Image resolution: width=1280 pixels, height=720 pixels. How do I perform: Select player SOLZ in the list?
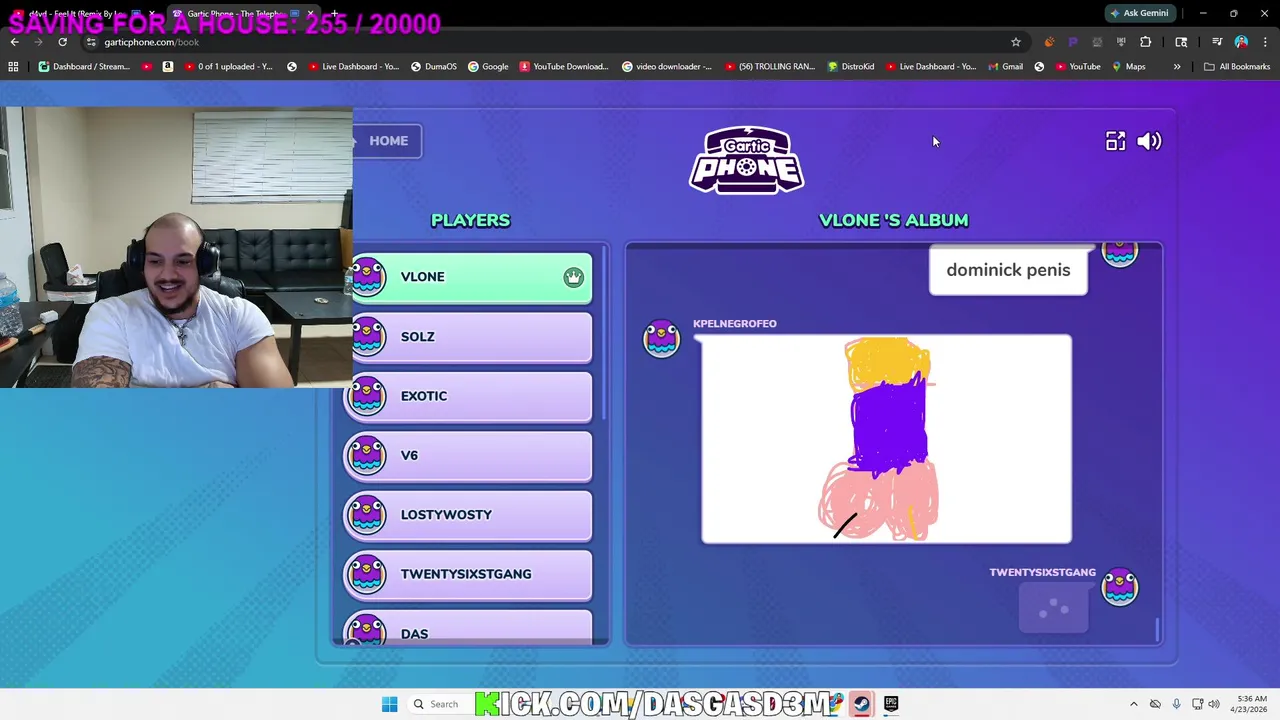point(470,337)
